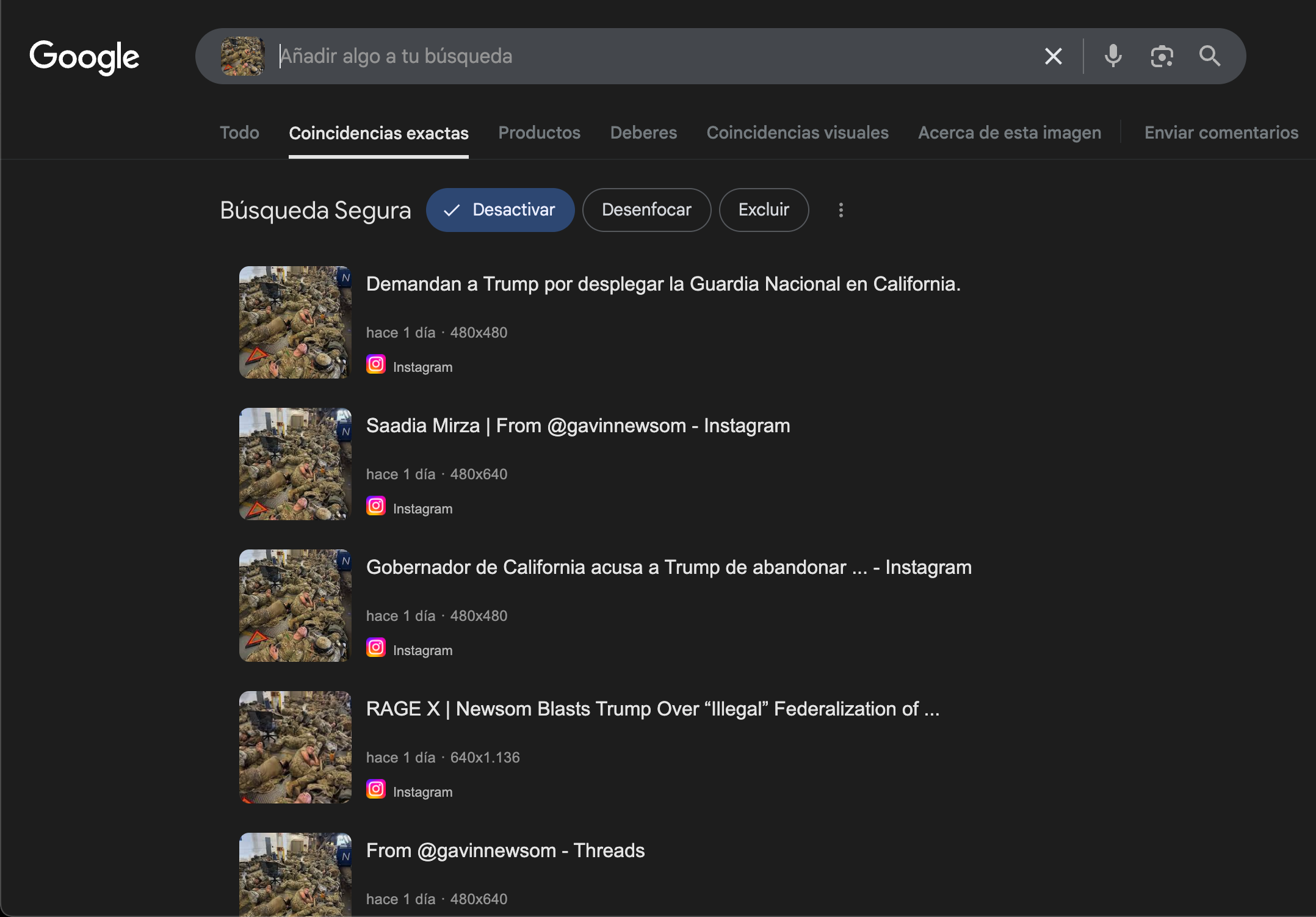The height and width of the screenshot is (917, 1316).
Task: Click thumbnail of 'Demandan a Trump' result
Action: click(x=295, y=322)
